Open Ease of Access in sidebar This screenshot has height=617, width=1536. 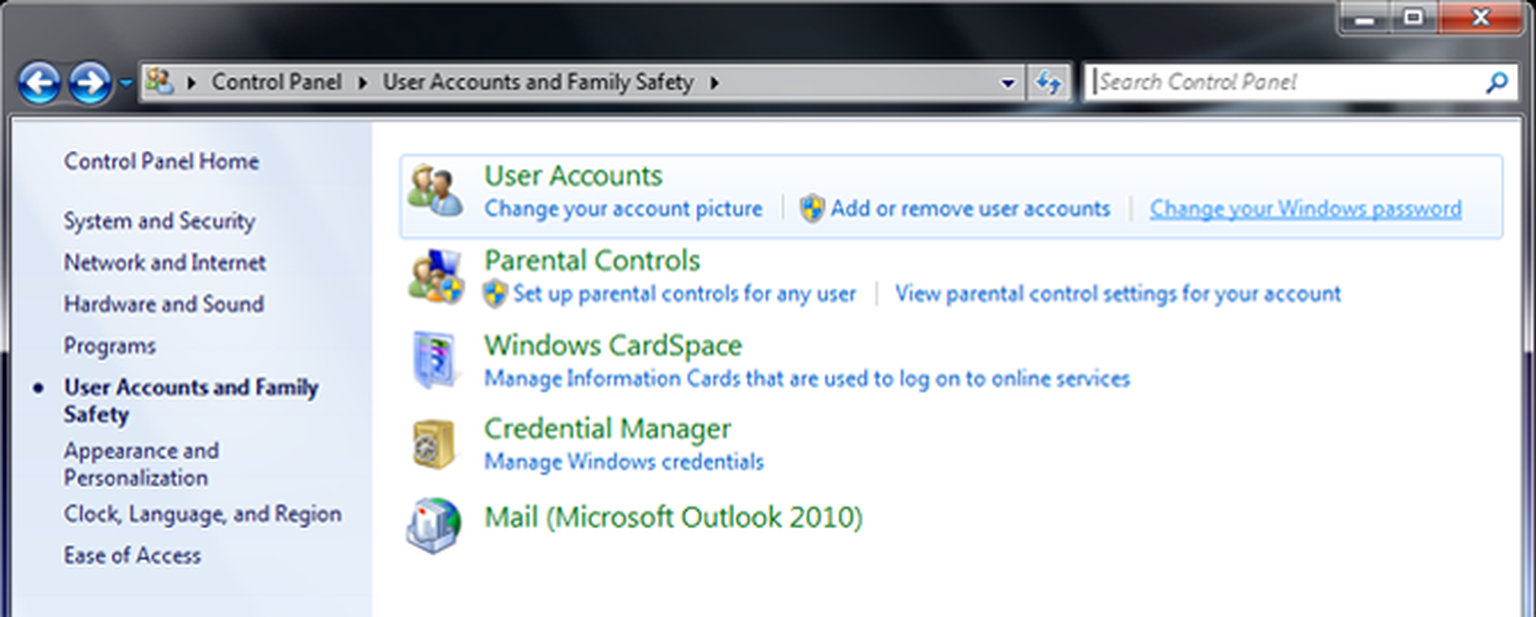point(132,555)
